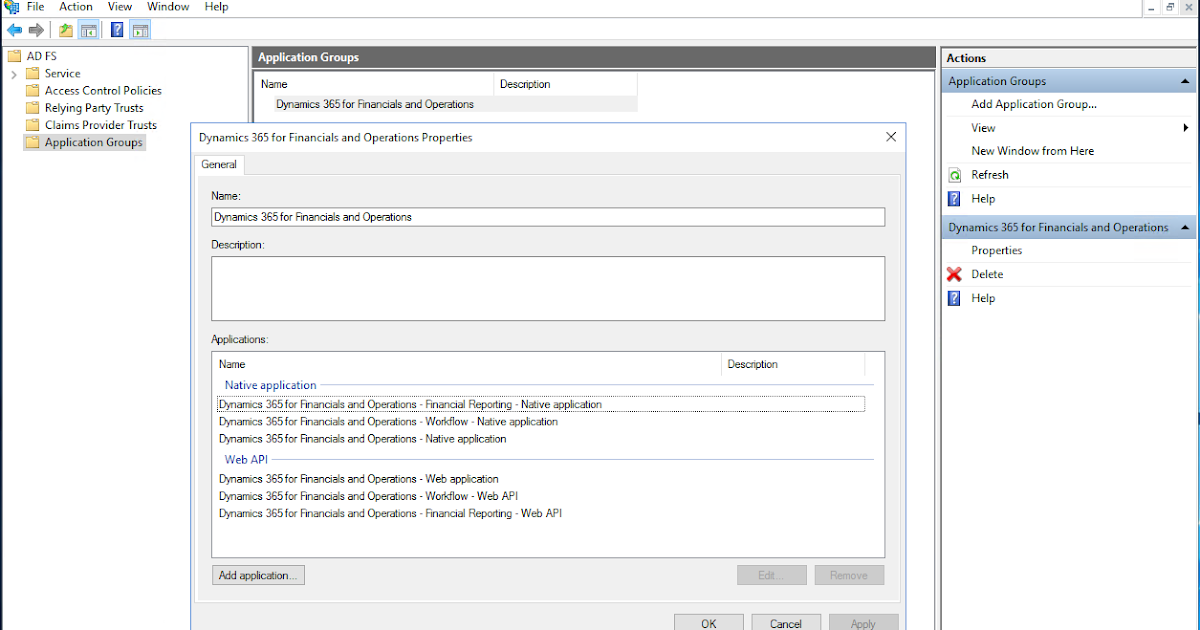The image size is (1200, 630).
Task: Click the Help icon under Dynamics 365 actions
Action: pyautogui.click(x=953, y=298)
